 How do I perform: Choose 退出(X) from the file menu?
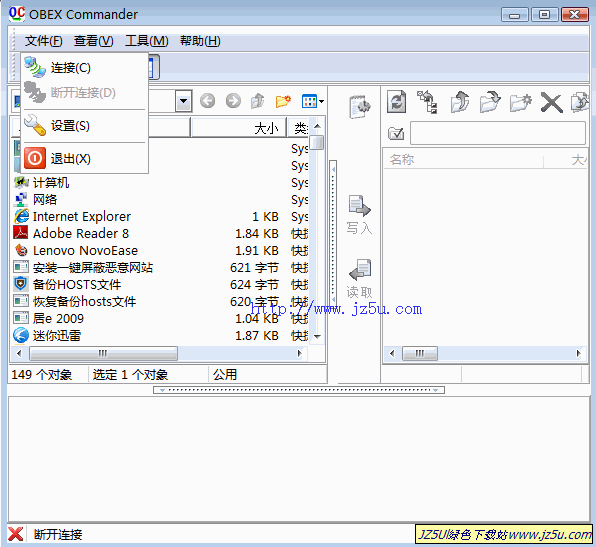pyautogui.click(x=84, y=158)
